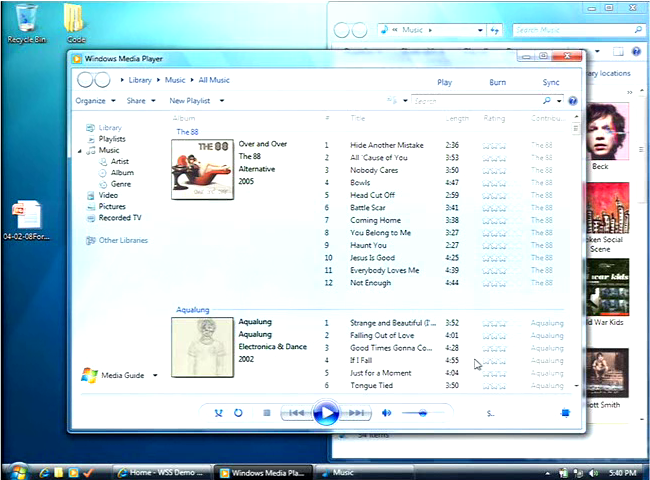Select track Nobody Cares
The height and width of the screenshot is (480, 650).
tap(374, 170)
